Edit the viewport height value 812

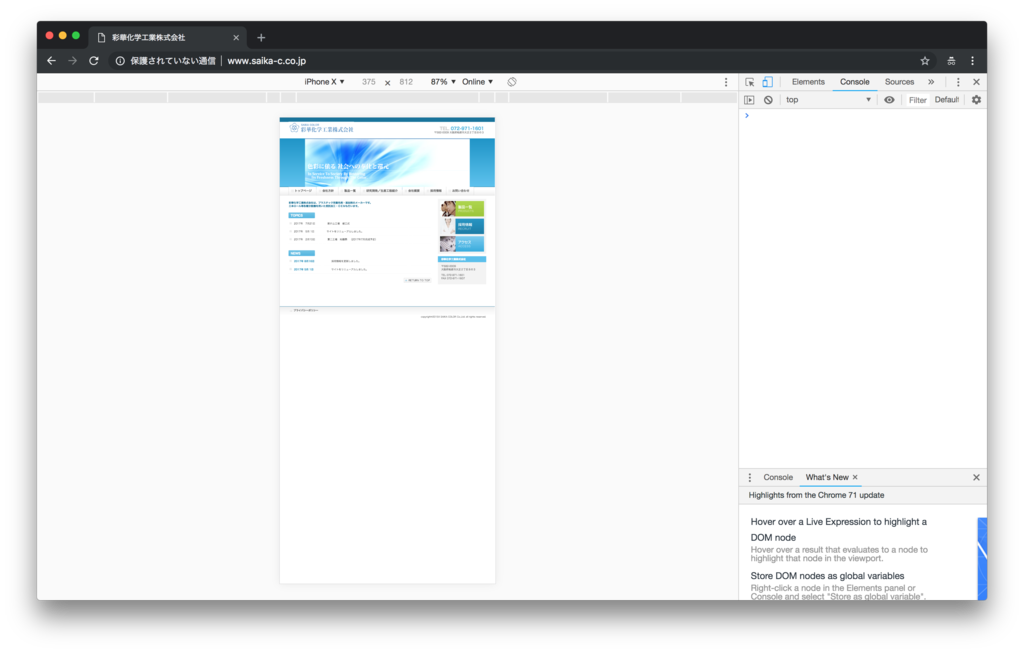[406, 82]
